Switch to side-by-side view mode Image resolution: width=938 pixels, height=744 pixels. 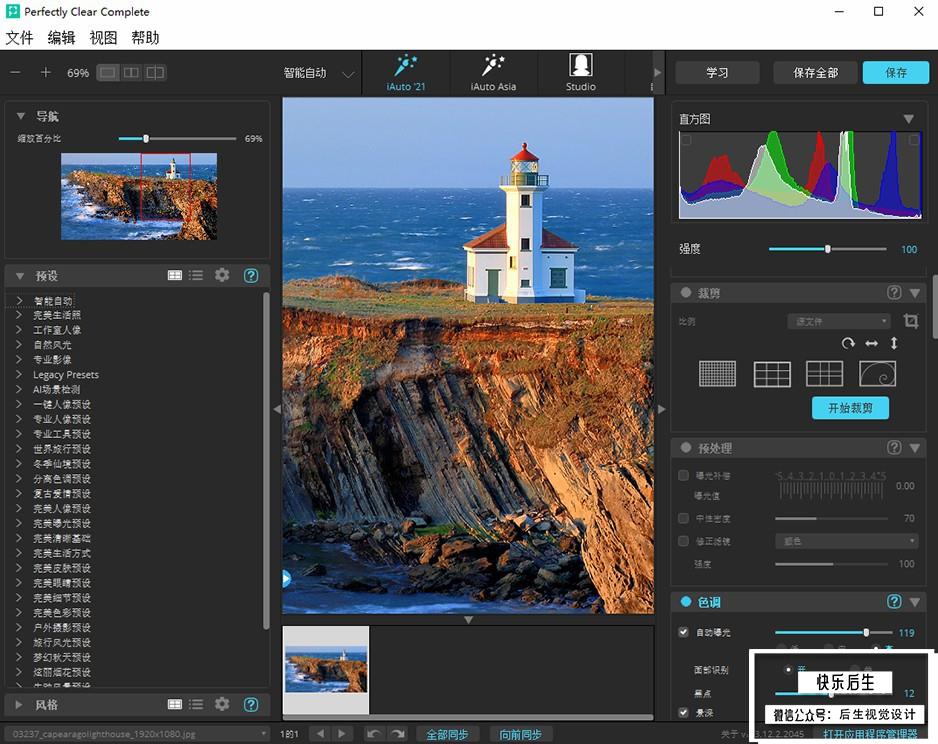coord(131,72)
